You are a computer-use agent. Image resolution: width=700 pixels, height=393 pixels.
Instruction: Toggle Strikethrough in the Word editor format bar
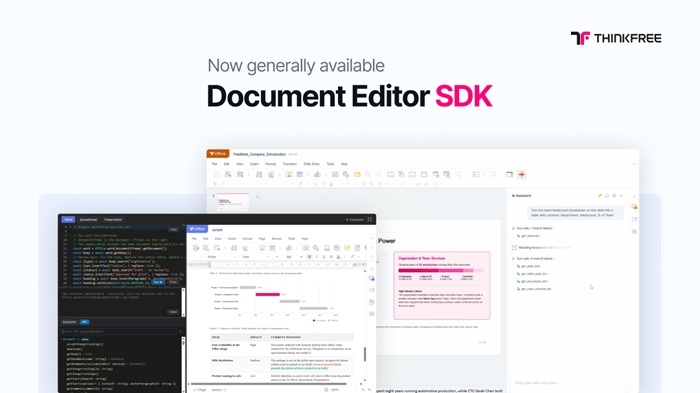[x=331, y=257]
